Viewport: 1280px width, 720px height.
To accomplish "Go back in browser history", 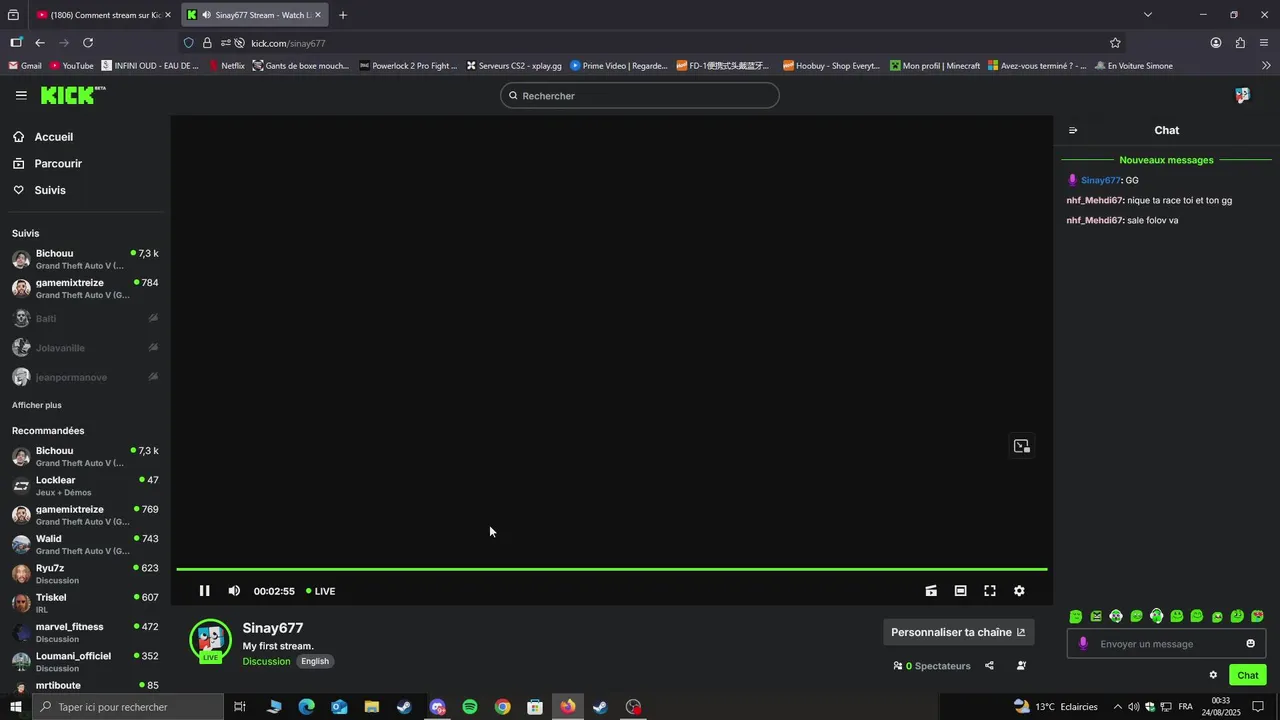I will pos(40,43).
